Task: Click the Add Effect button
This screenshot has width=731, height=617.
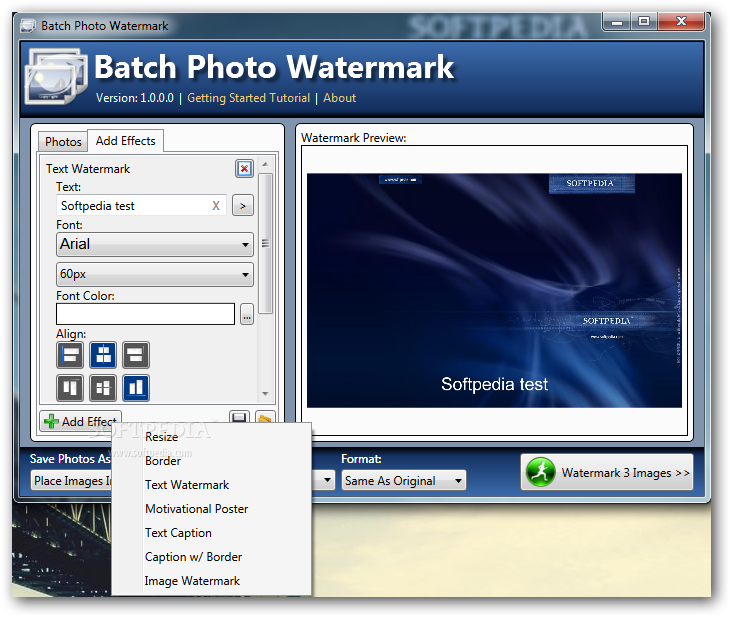Action: [x=81, y=421]
